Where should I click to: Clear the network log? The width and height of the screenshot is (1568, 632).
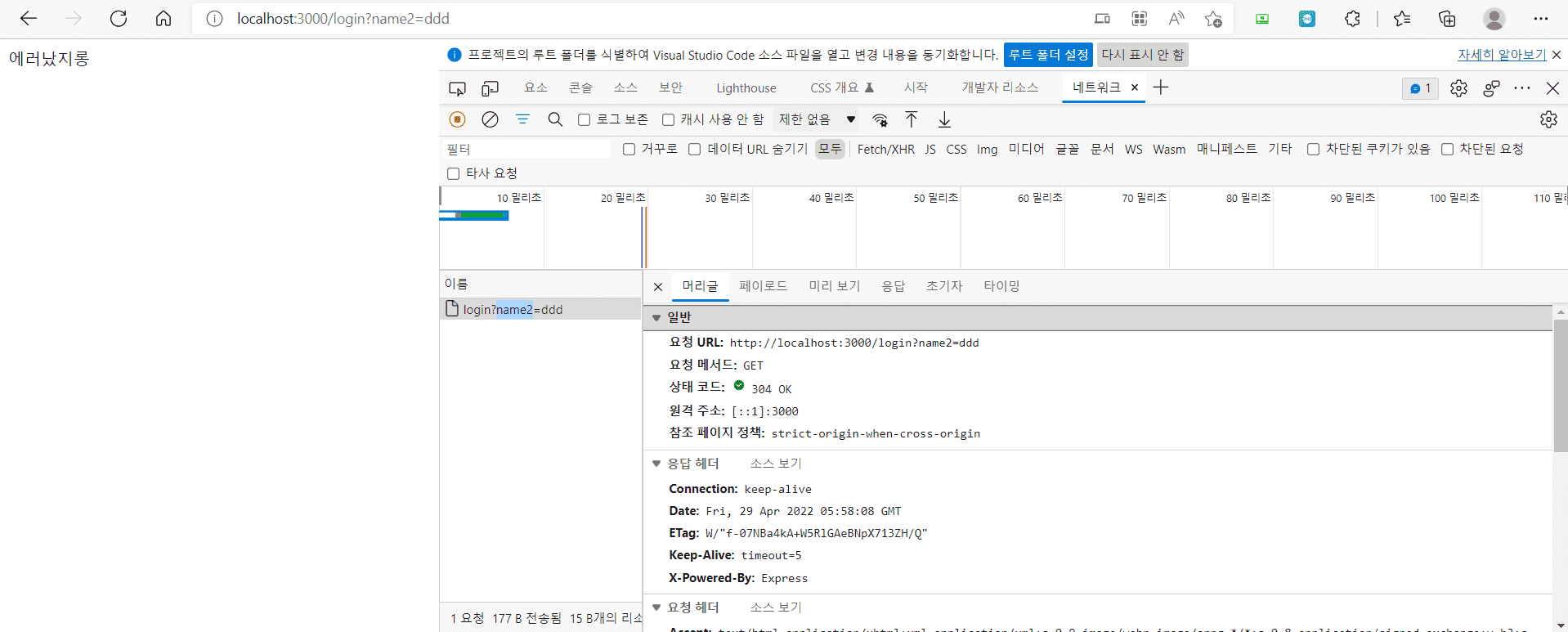pos(490,119)
